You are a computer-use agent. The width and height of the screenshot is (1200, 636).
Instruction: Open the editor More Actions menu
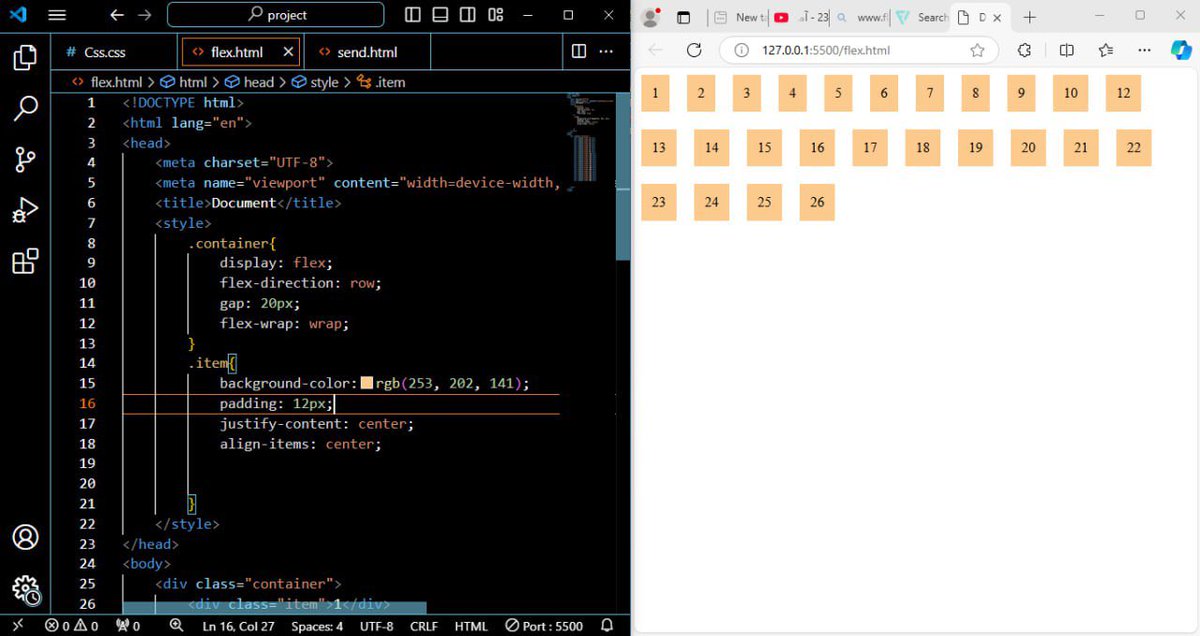point(606,51)
